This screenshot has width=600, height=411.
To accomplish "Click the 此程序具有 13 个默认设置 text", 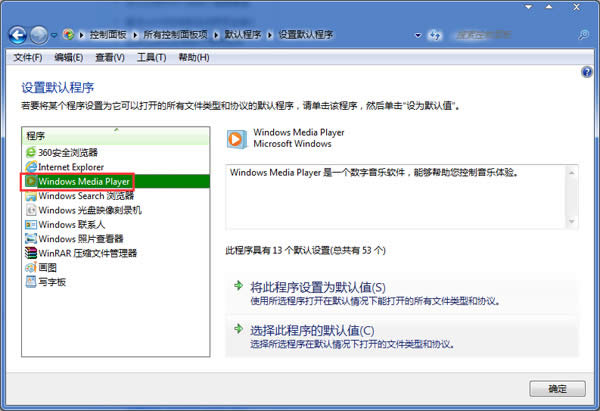I will tap(305, 251).
